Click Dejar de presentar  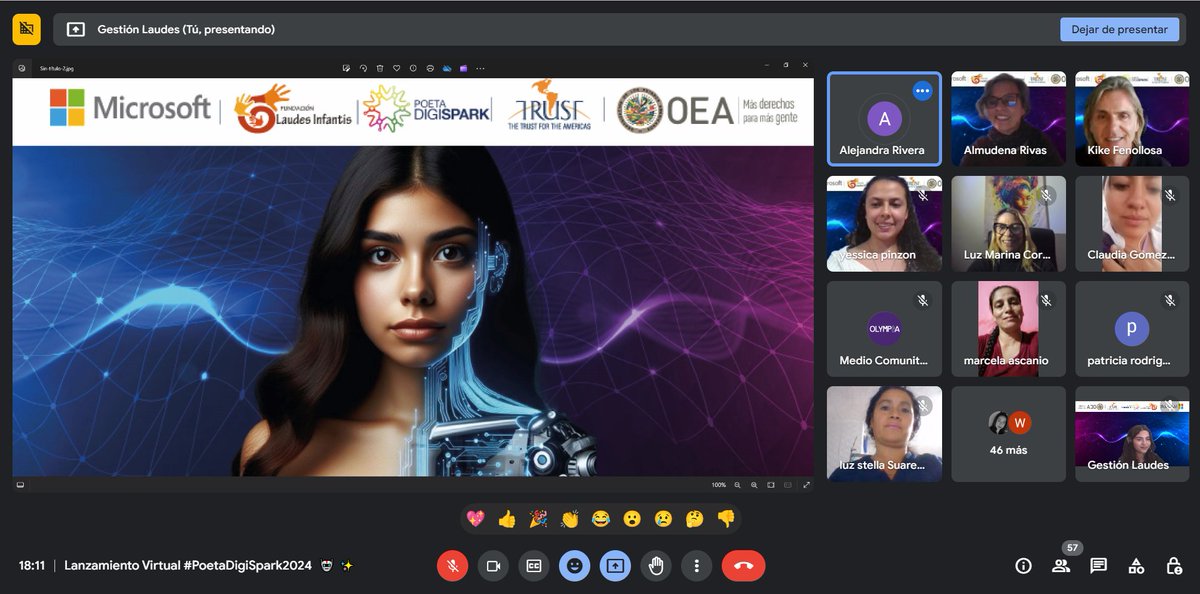[1119, 29]
